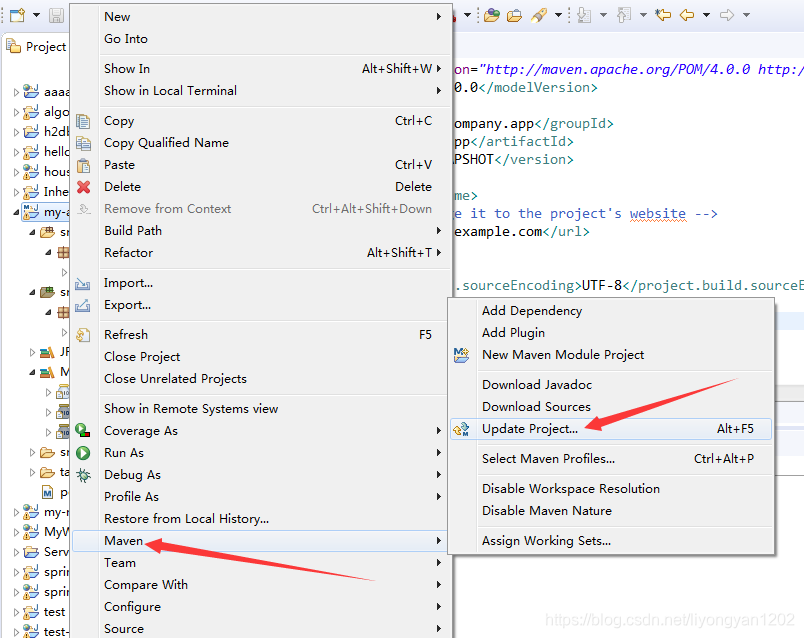The width and height of the screenshot is (804, 638).
Task: Click the Copy Qualified Name icon
Action: [x=83, y=143]
